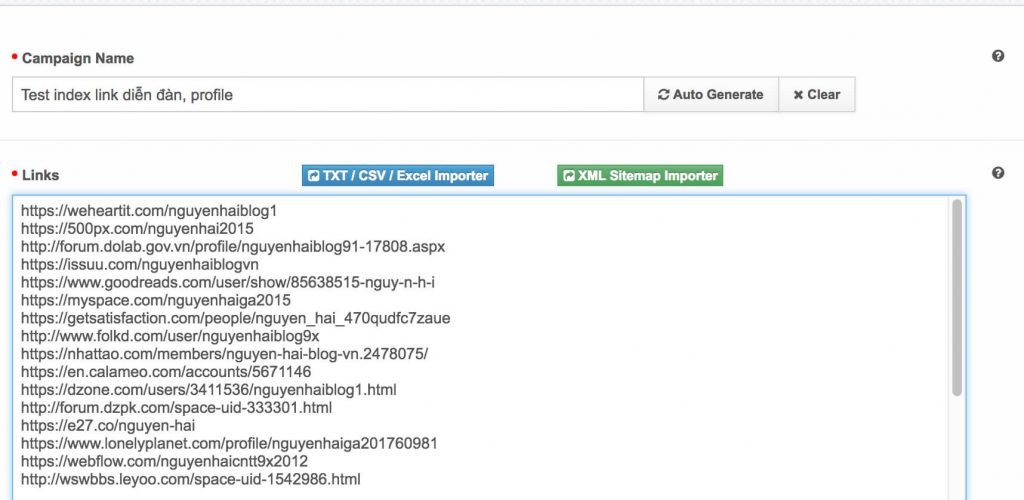Click the e27.co/nguyen-hai line
The width and height of the screenshot is (1024, 500).
click(108, 426)
